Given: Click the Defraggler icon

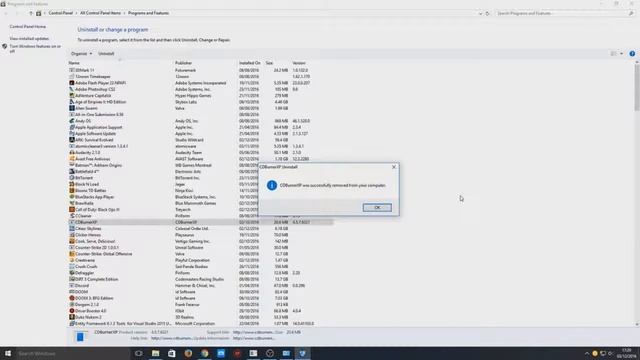Looking at the screenshot, I should coord(72,273).
